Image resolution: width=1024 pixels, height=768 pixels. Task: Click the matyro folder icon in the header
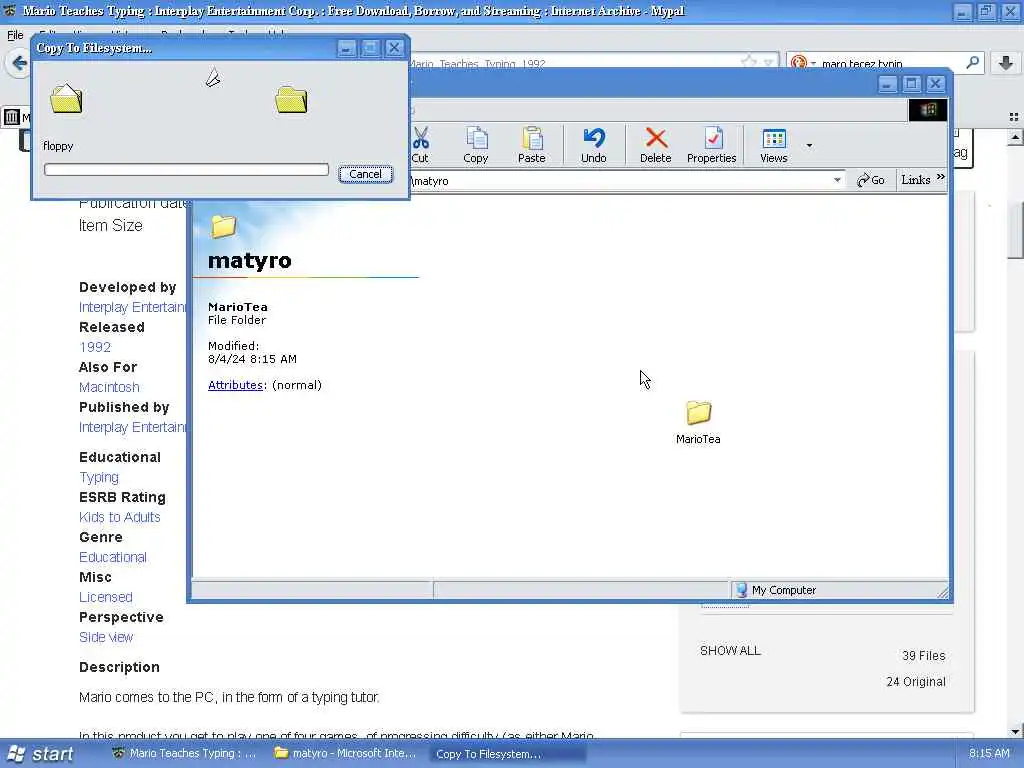coord(223,226)
